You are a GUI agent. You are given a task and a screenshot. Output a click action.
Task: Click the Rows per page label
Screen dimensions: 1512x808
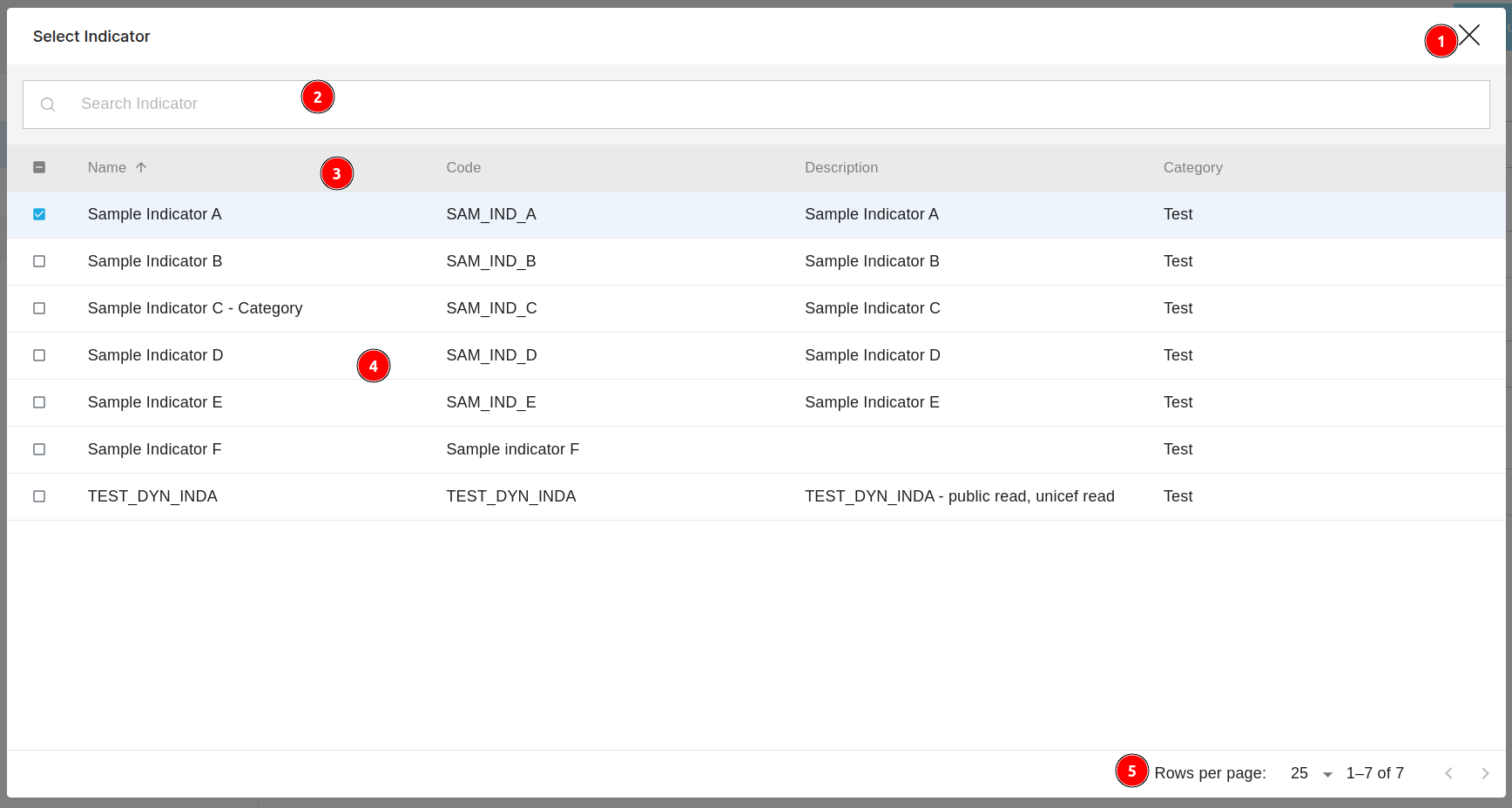pos(1210,773)
